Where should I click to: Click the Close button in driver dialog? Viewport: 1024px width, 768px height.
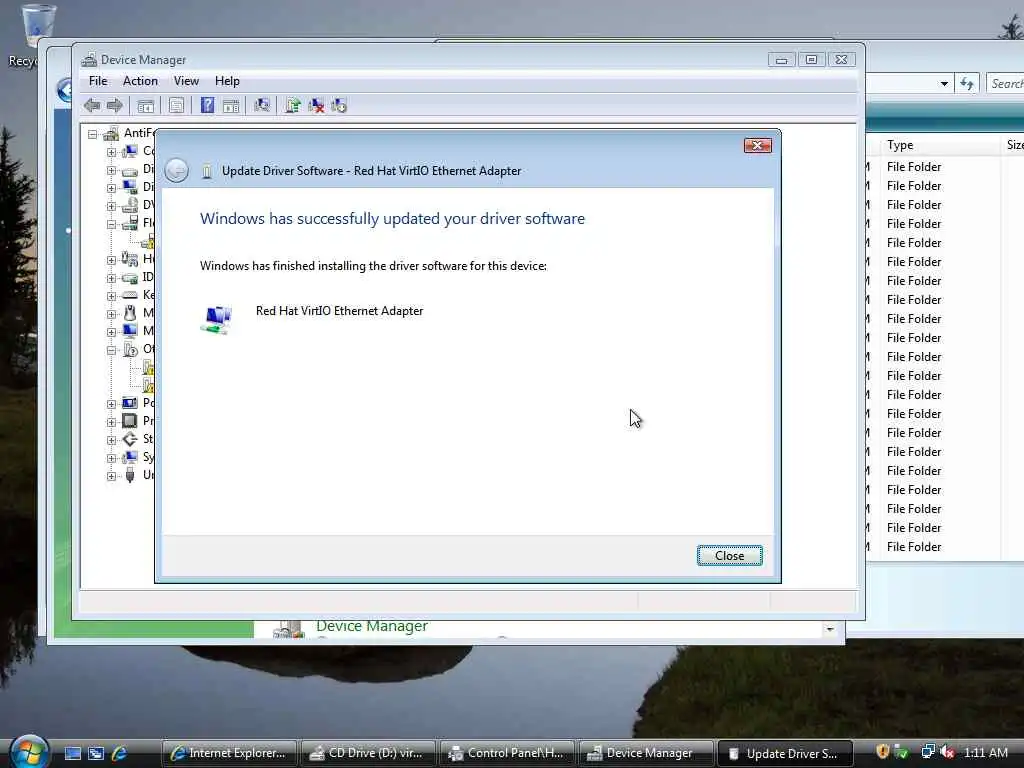point(729,556)
